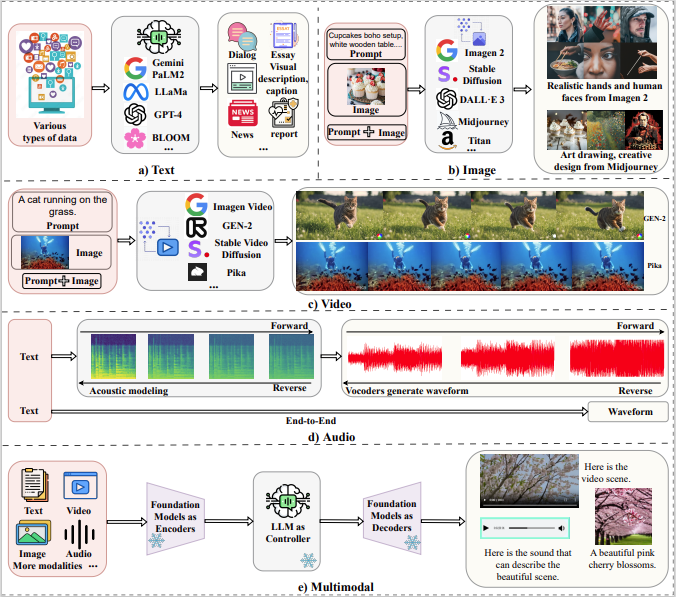Click the Amazon logo beside Titan

pos(448,140)
